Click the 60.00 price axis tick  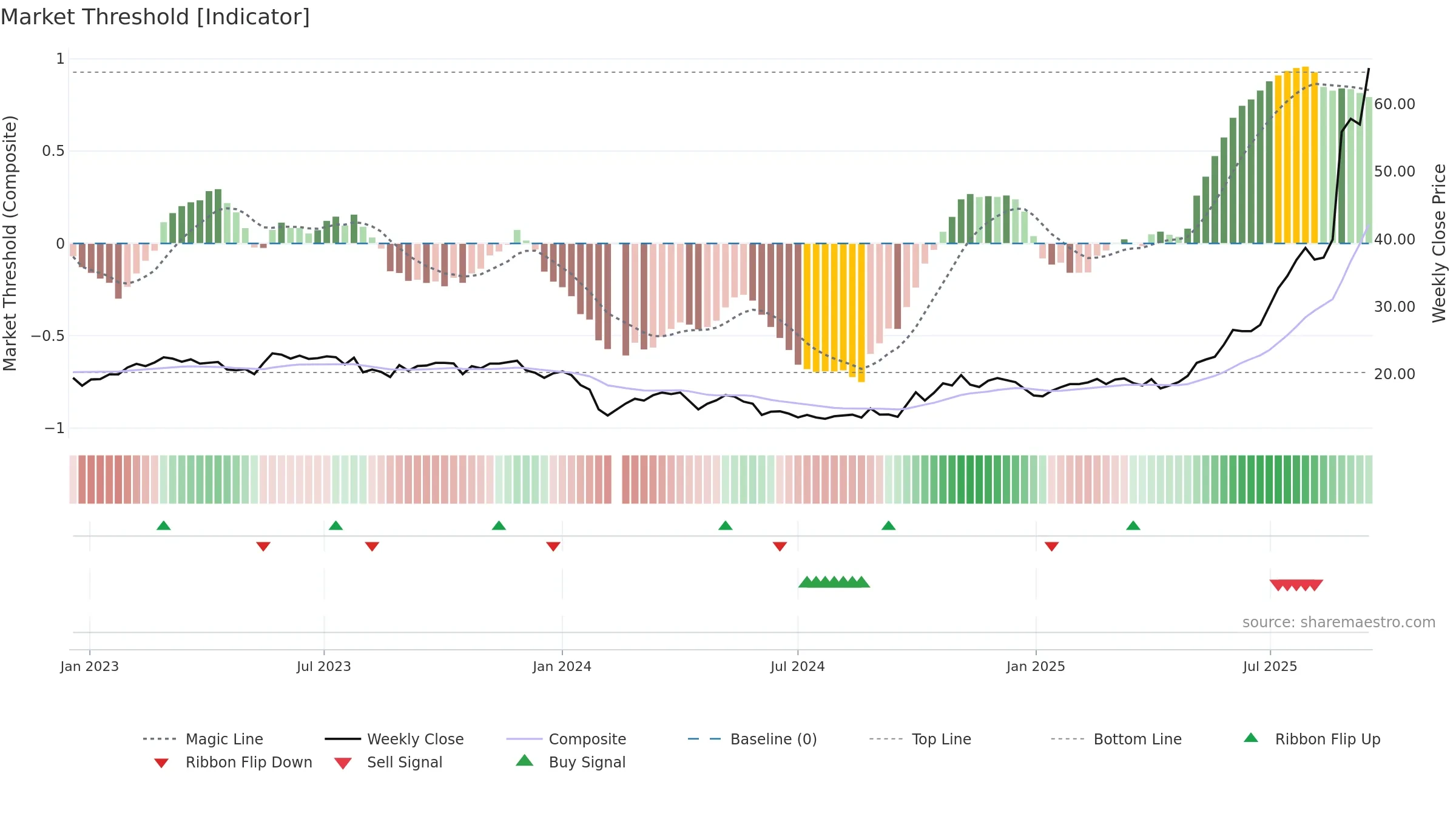coord(1395,104)
